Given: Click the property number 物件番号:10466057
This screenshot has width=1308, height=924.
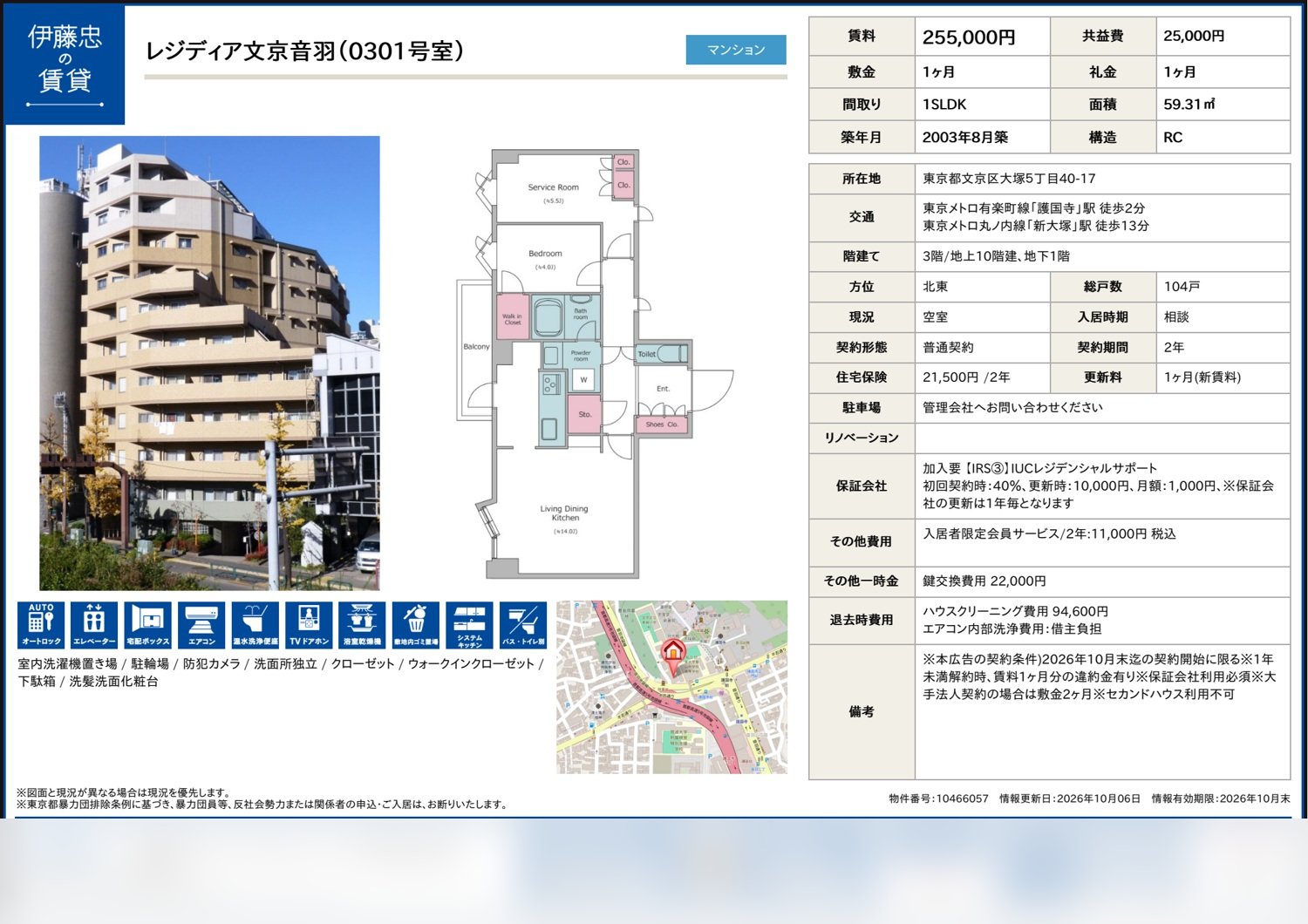Looking at the screenshot, I should (x=938, y=798).
